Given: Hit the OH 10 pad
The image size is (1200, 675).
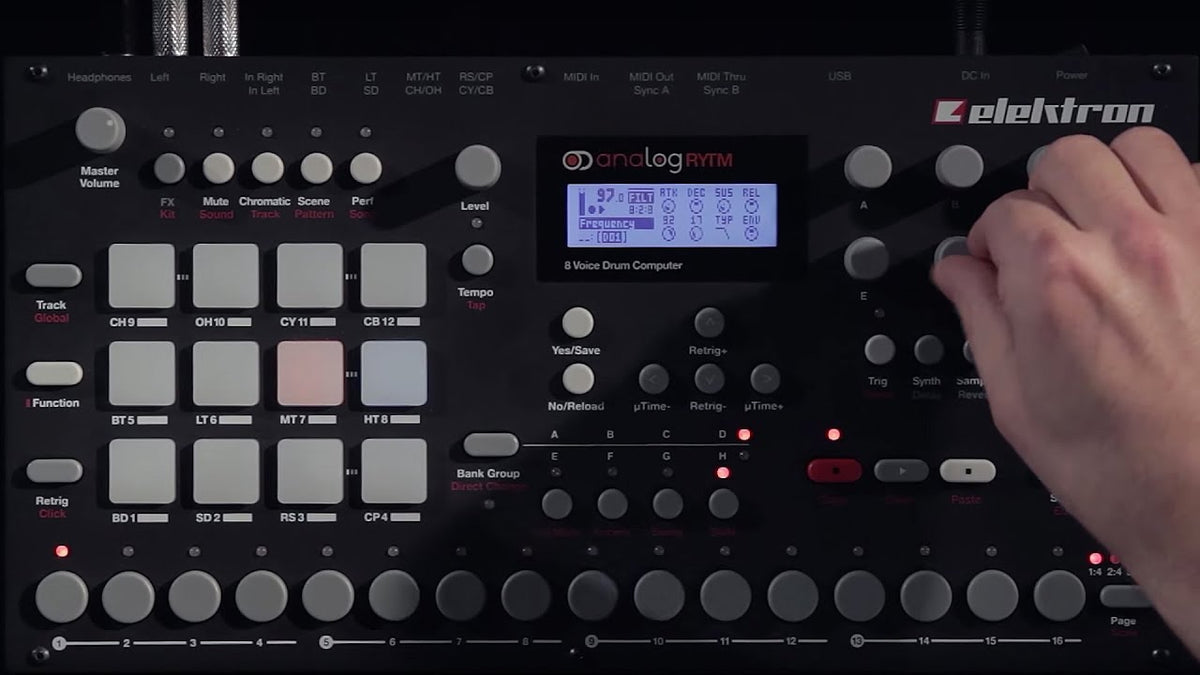Looking at the screenshot, I should 226,276.
